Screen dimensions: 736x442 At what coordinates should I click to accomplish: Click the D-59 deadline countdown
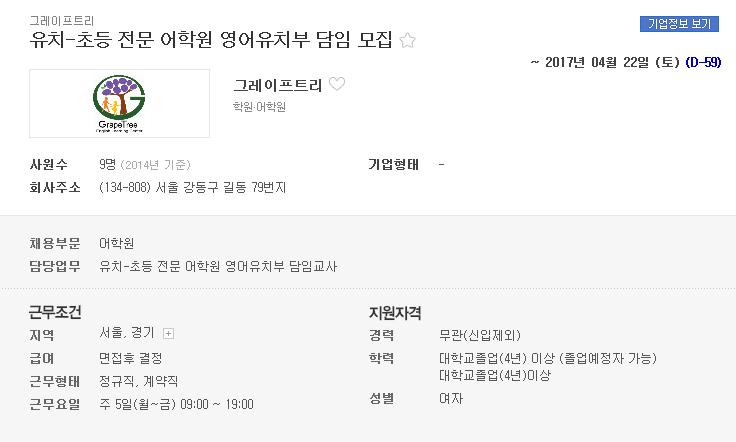tap(703, 62)
